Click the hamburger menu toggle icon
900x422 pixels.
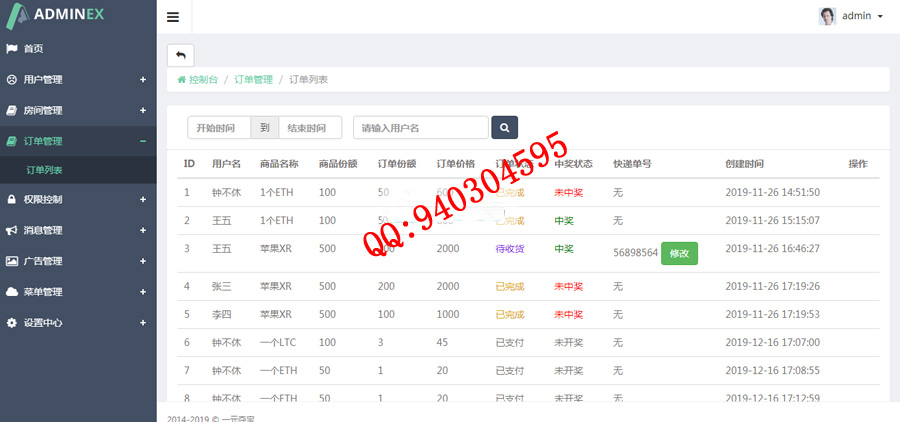(173, 17)
